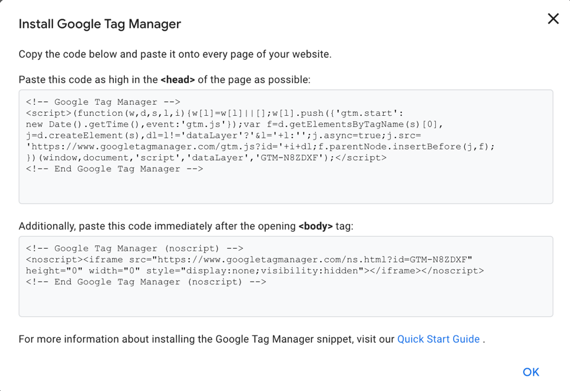Click the noscript iframe src URL line
Image resolution: width=570 pixels, height=391 pixels.
[x=249, y=260]
